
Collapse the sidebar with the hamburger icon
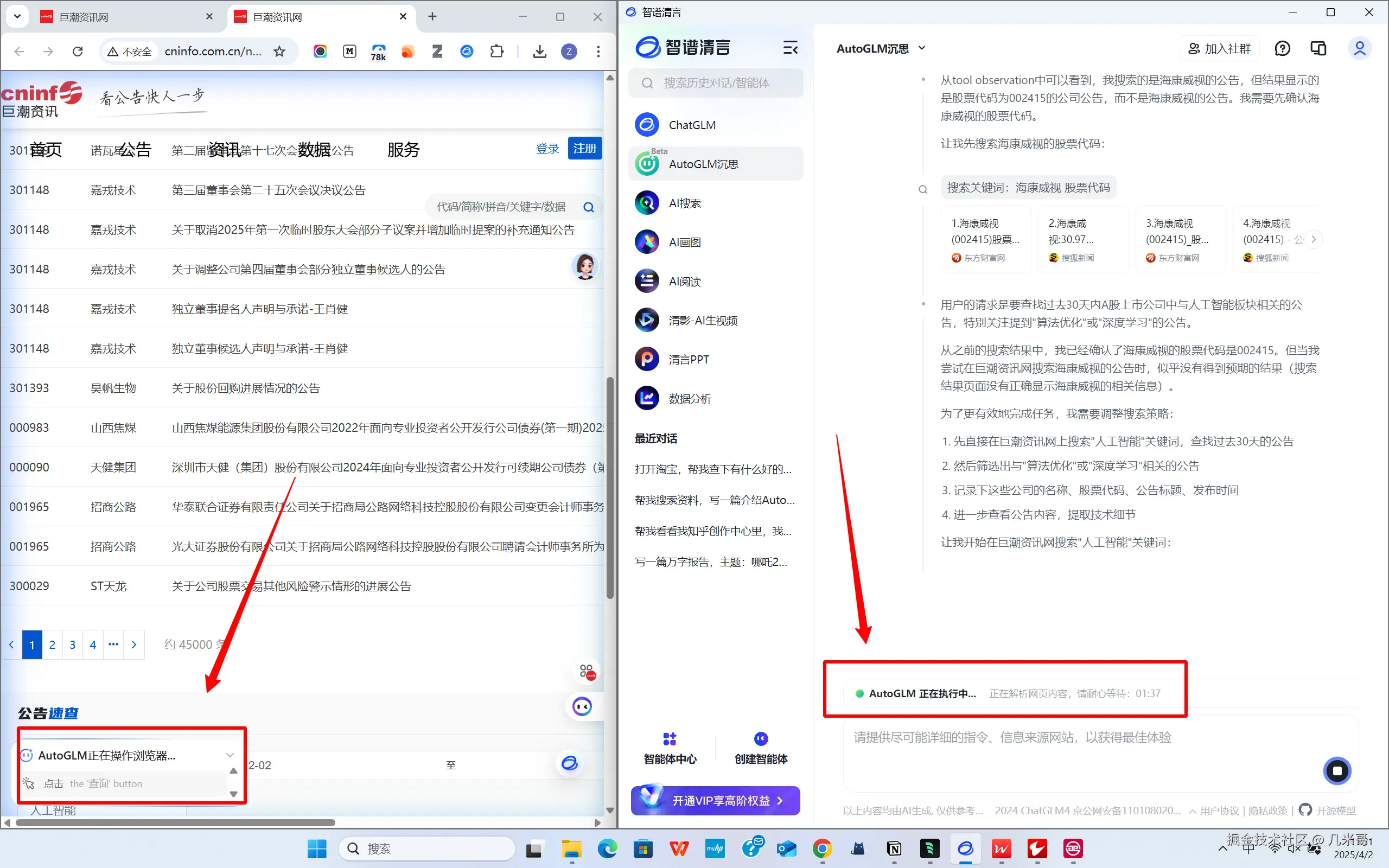tap(790, 48)
